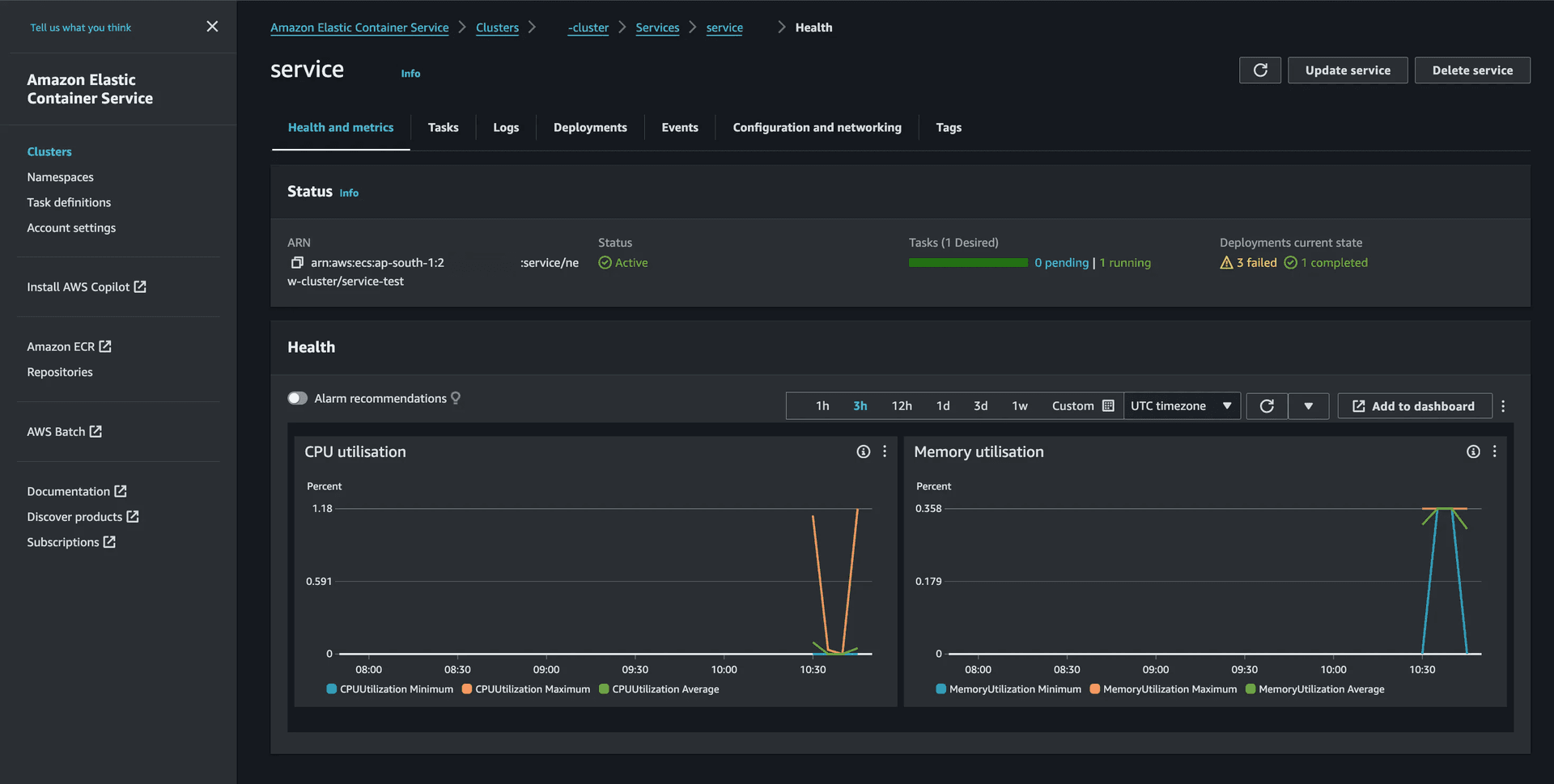The height and width of the screenshot is (784, 1554).
Task: Expand the refresh interval dropdown arrow
Action: point(1308,406)
